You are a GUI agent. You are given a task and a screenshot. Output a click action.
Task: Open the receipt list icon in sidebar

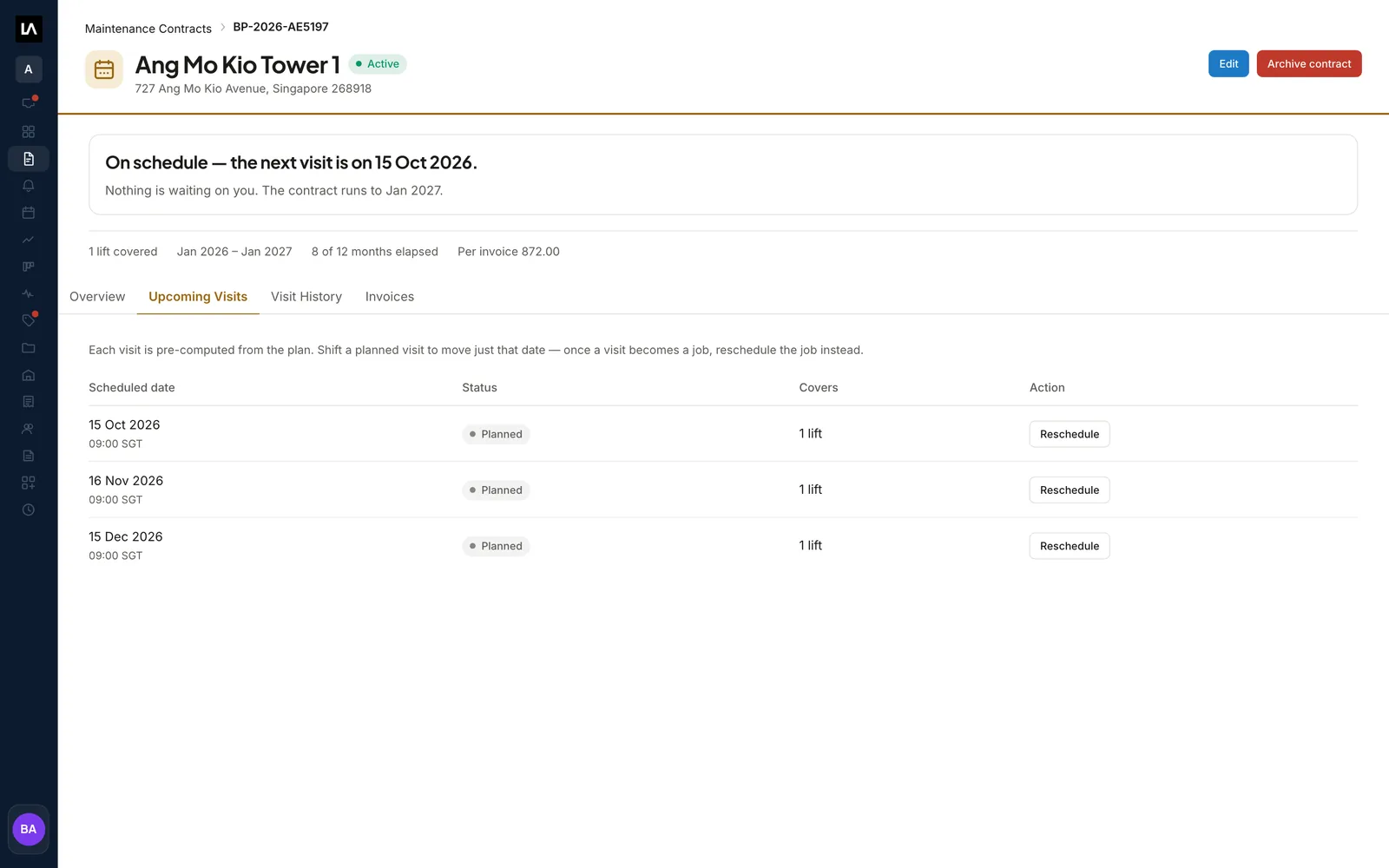click(x=29, y=402)
